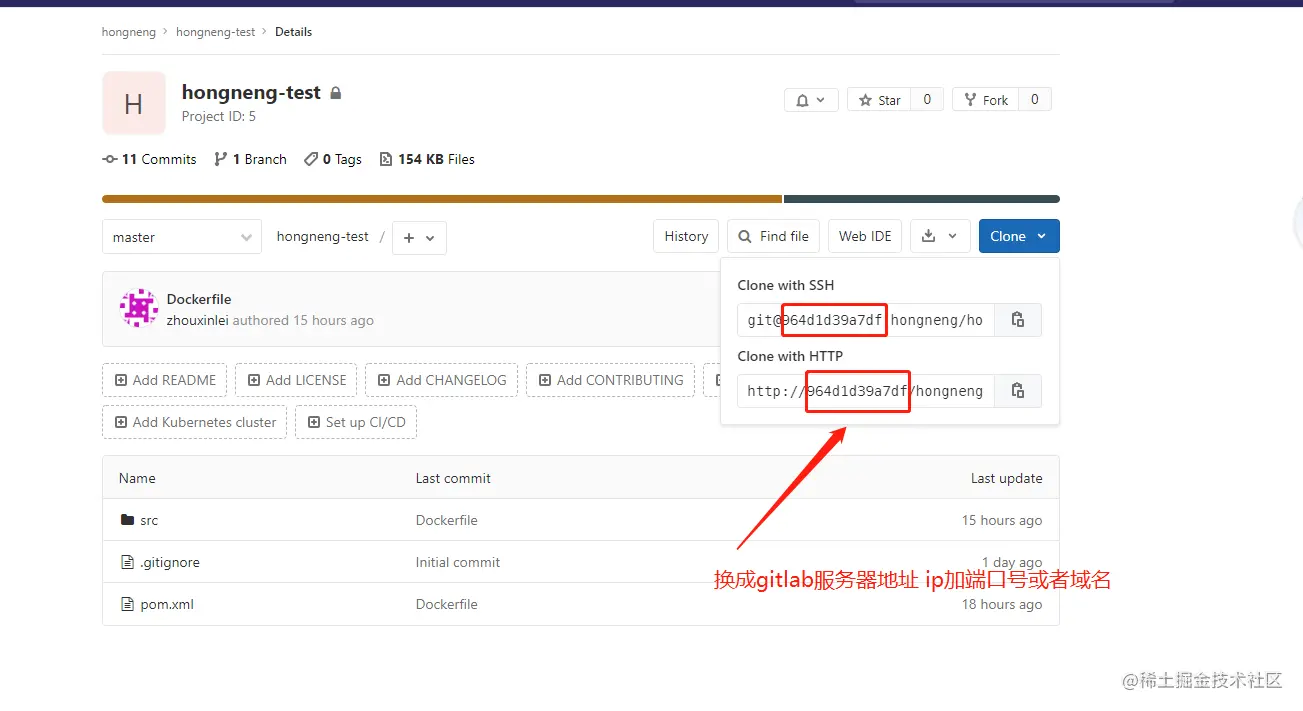
Task: Open the download source code dropdown
Action: pyautogui.click(x=940, y=236)
